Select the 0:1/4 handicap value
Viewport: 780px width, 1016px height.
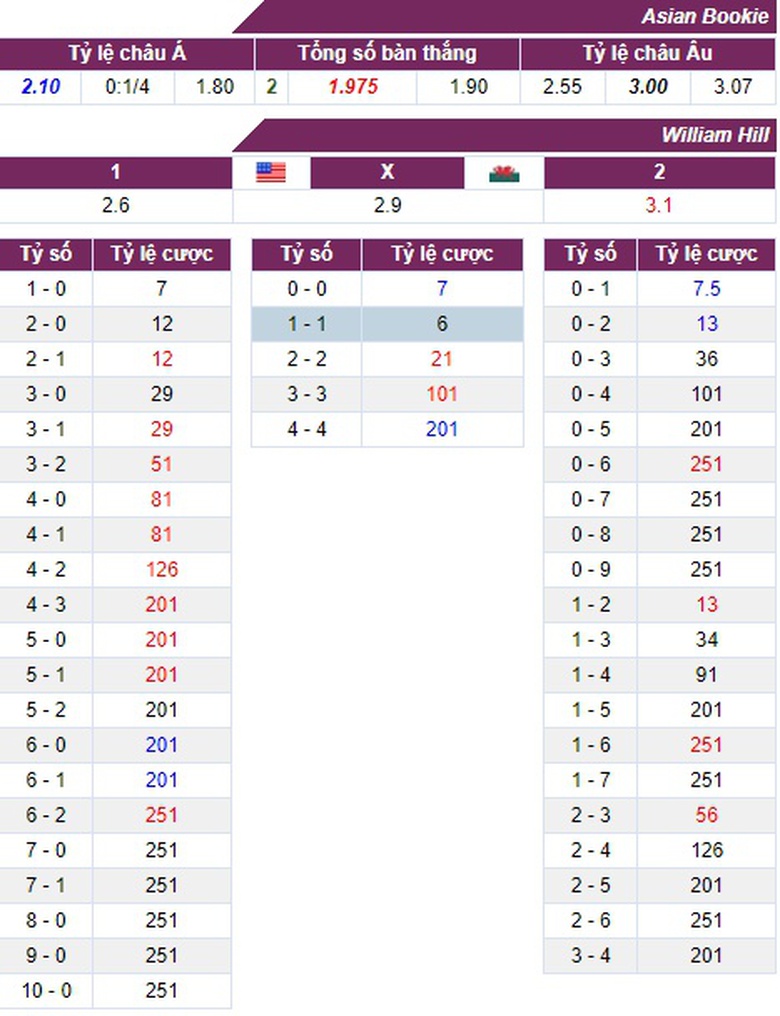click(x=128, y=87)
